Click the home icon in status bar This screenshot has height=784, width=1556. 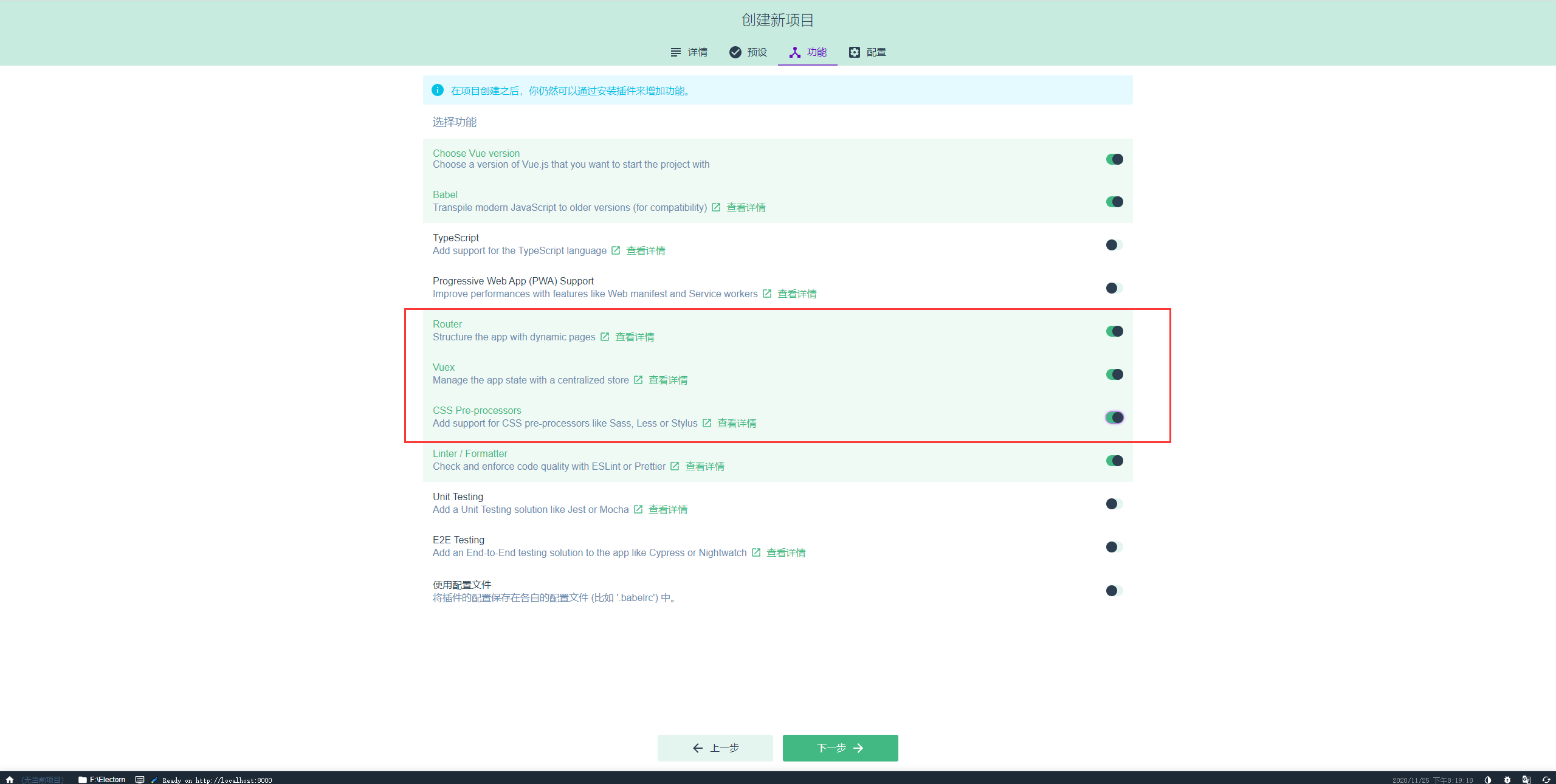pyautogui.click(x=10, y=779)
